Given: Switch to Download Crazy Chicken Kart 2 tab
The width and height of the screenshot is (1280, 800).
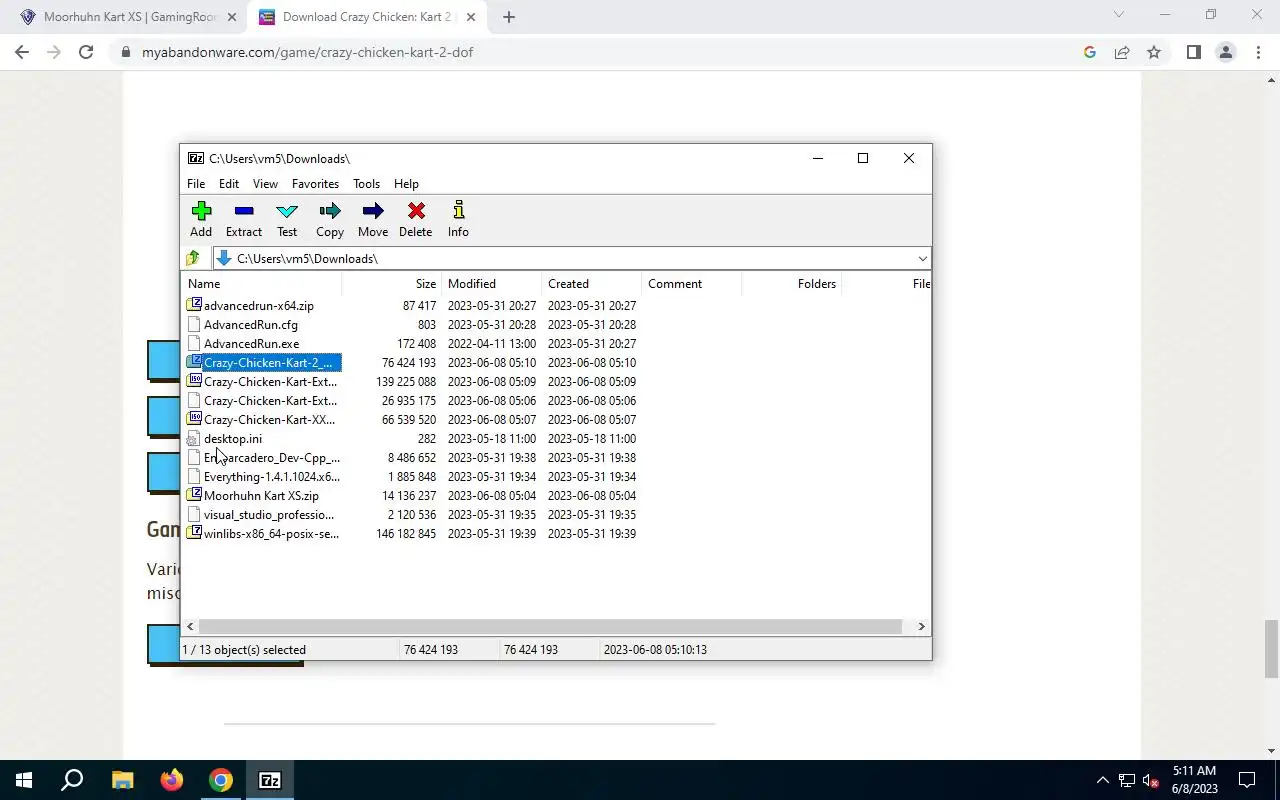Looking at the screenshot, I should [x=367, y=17].
